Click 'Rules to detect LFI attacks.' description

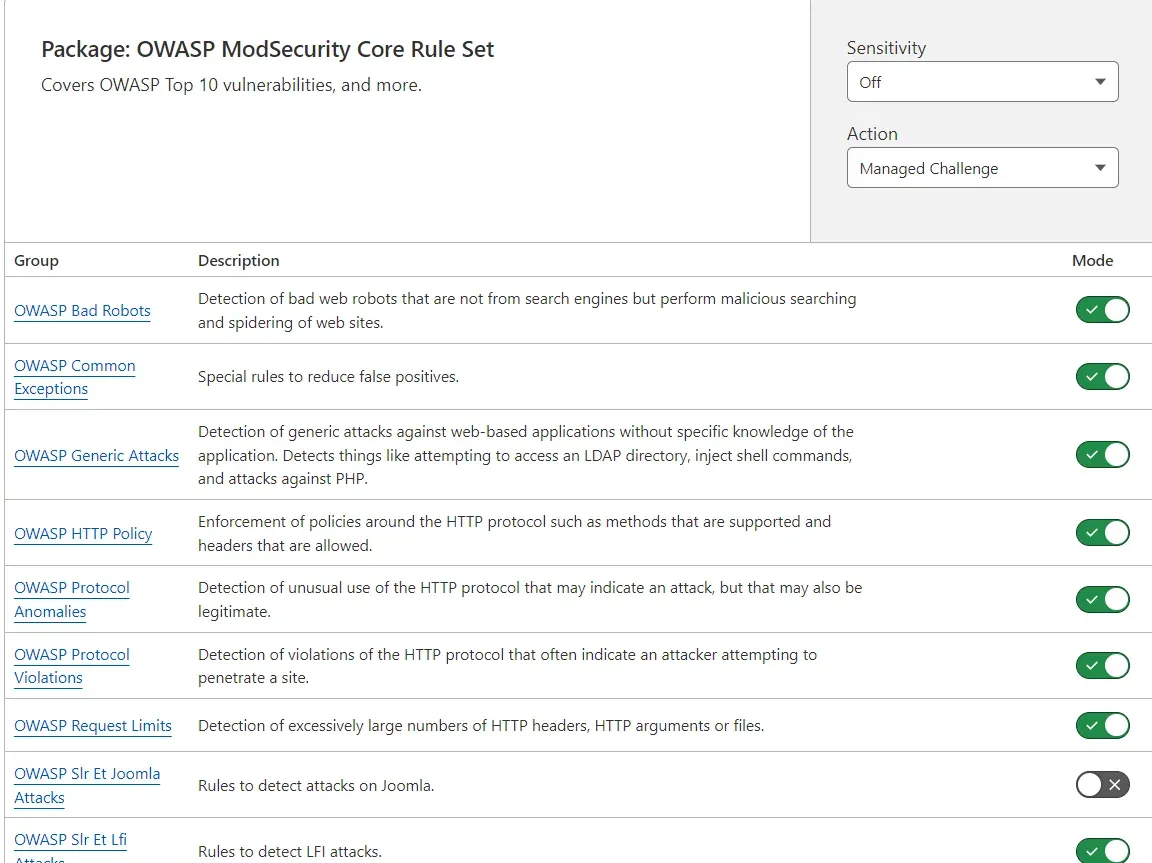[289, 852]
